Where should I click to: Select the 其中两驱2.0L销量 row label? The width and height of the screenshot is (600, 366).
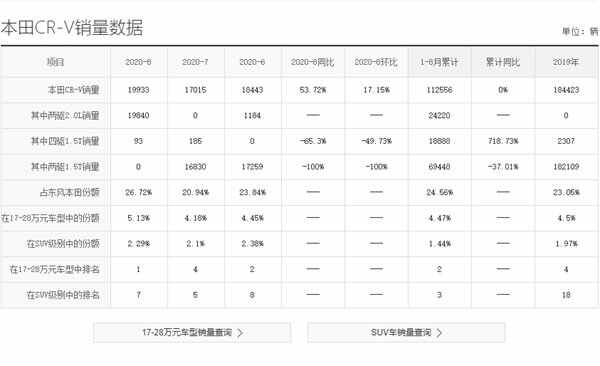point(65,115)
